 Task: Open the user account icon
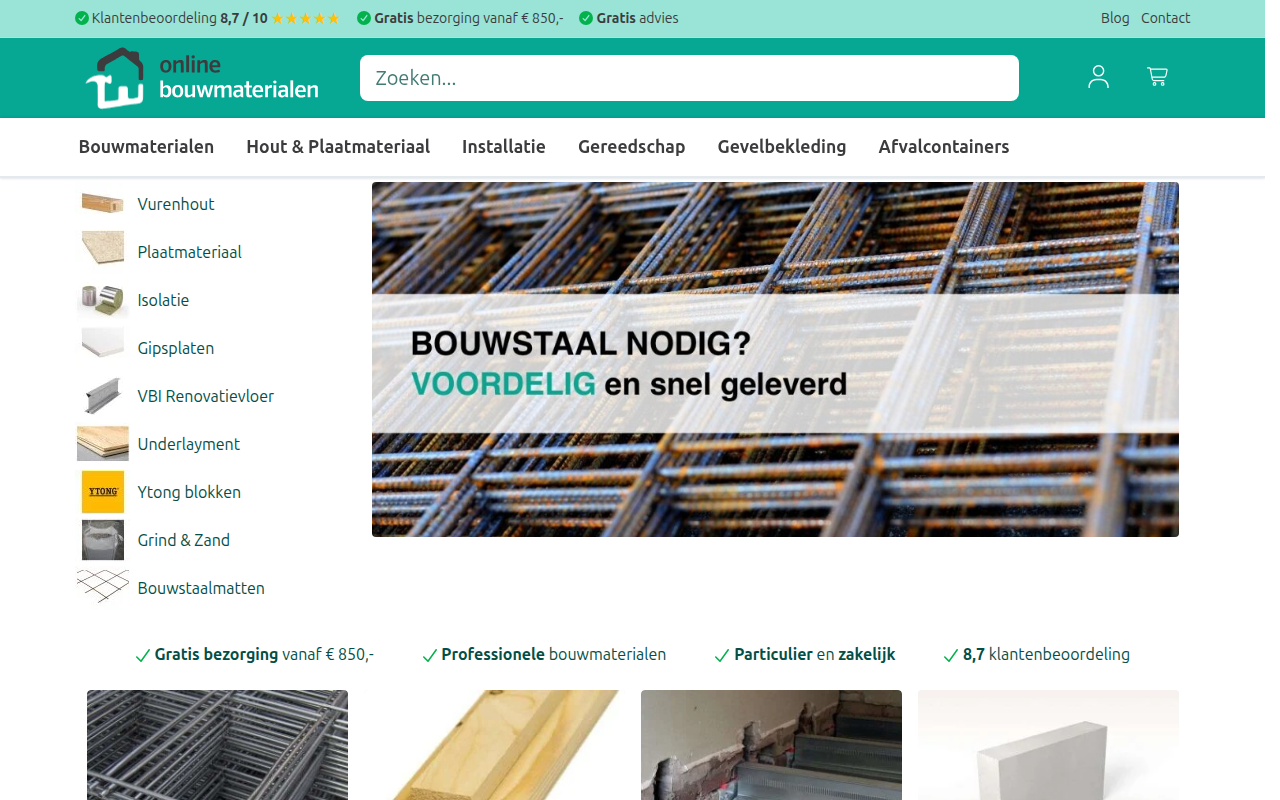(x=1098, y=77)
